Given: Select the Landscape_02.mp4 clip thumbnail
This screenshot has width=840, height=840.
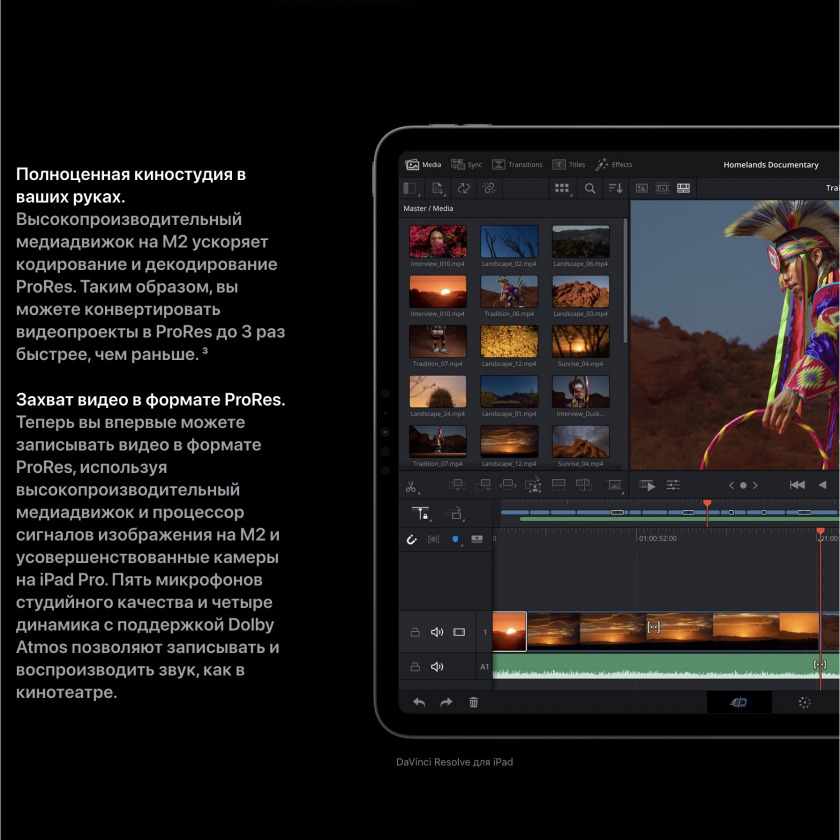Looking at the screenshot, I should (509, 242).
